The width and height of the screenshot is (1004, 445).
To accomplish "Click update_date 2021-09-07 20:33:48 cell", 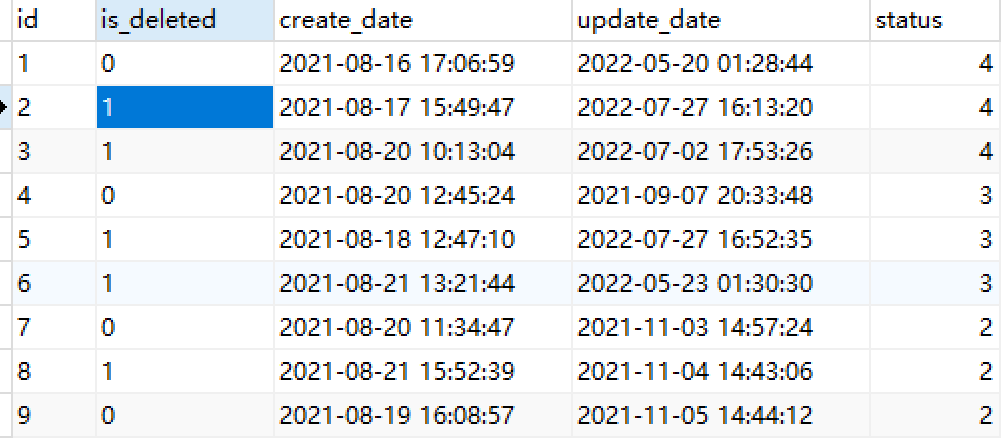I will click(x=695, y=195).
